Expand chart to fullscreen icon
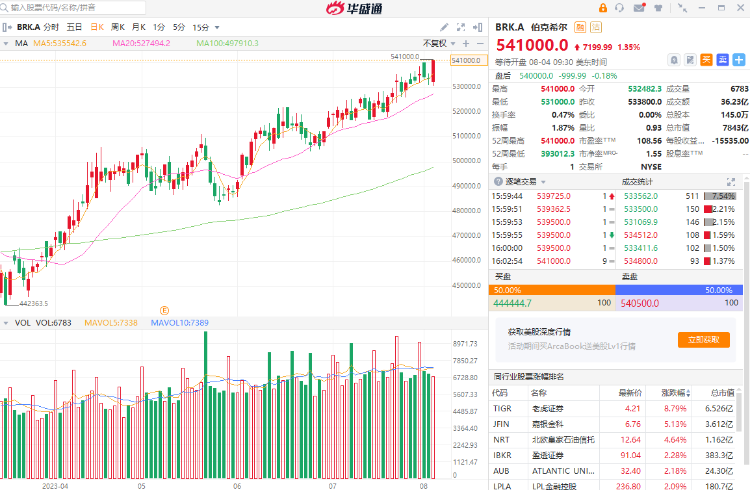750x490 pixels. (461, 27)
